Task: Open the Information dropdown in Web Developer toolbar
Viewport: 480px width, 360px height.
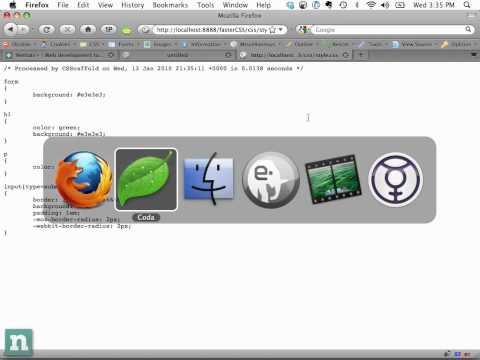Action: 204,44
